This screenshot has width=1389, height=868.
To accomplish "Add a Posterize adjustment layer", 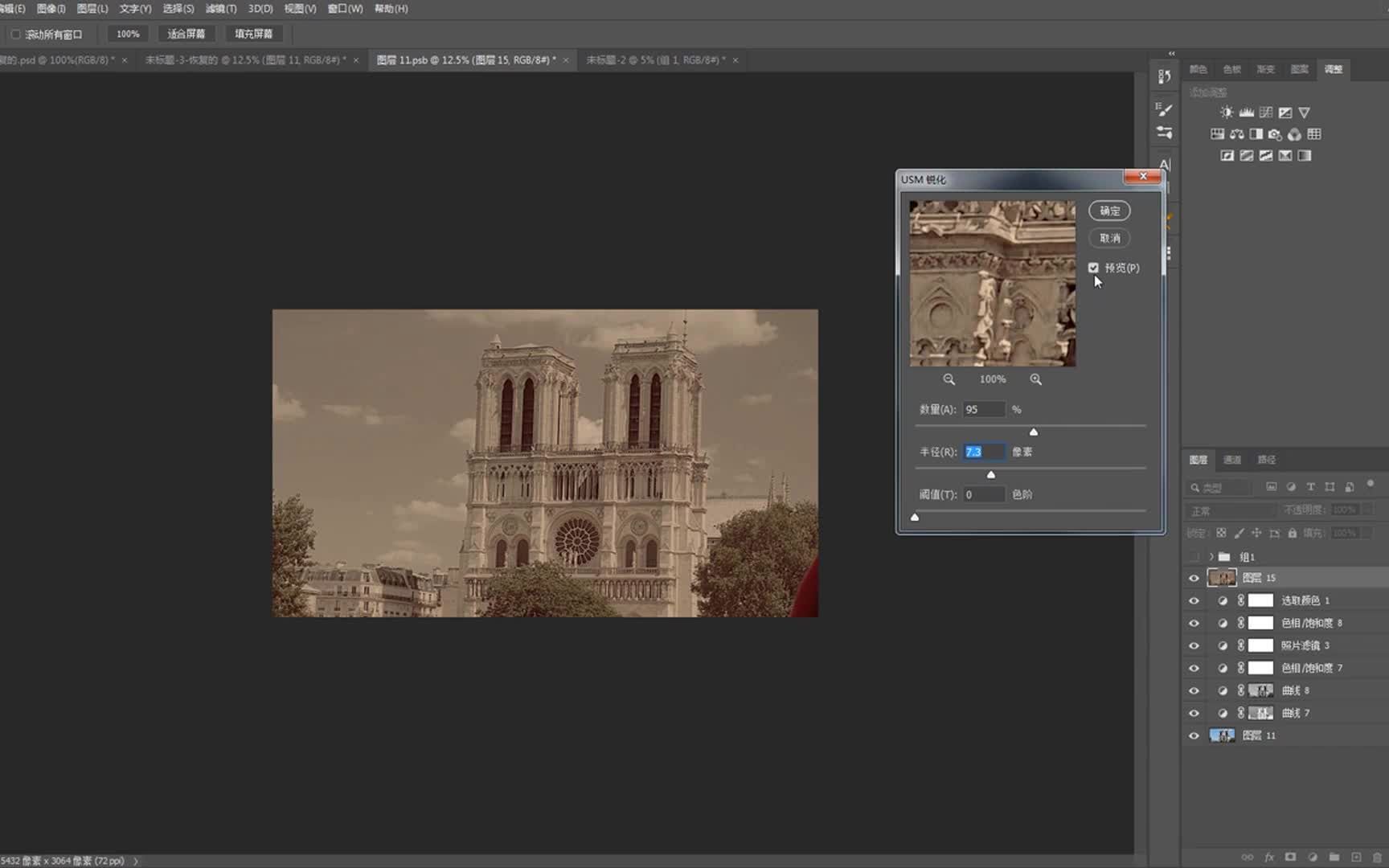I will [1246, 156].
